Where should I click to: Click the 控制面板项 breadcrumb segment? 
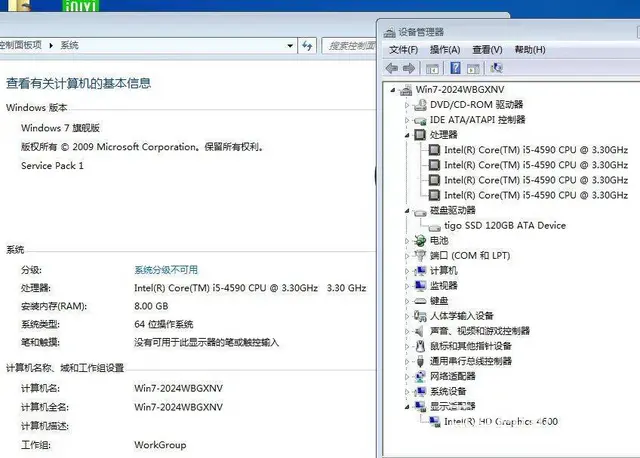pyautogui.click(x=20, y=45)
